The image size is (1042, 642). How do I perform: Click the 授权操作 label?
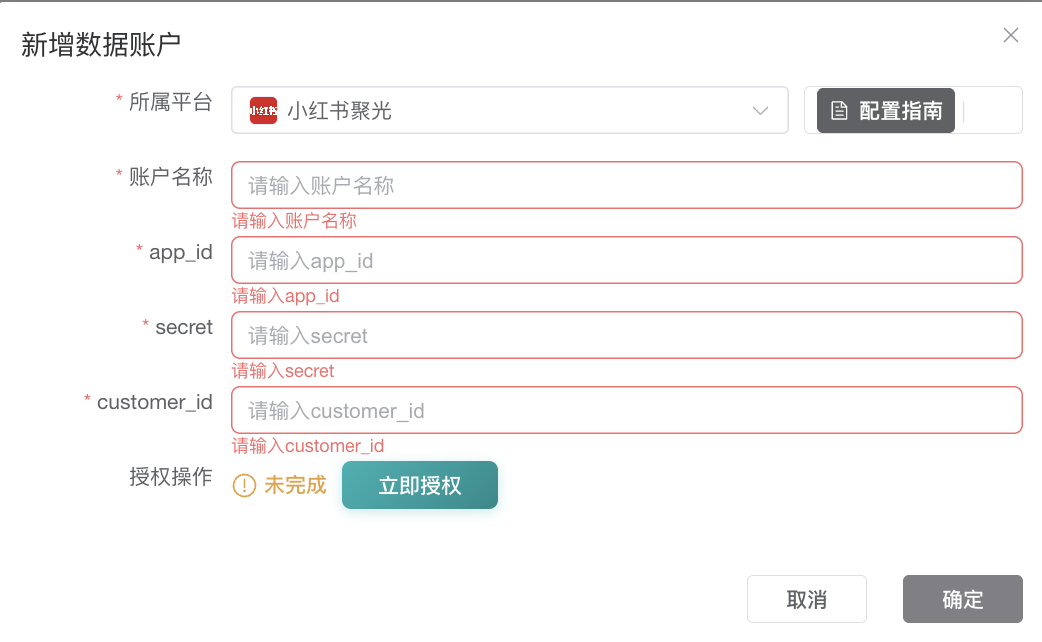coord(171,477)
